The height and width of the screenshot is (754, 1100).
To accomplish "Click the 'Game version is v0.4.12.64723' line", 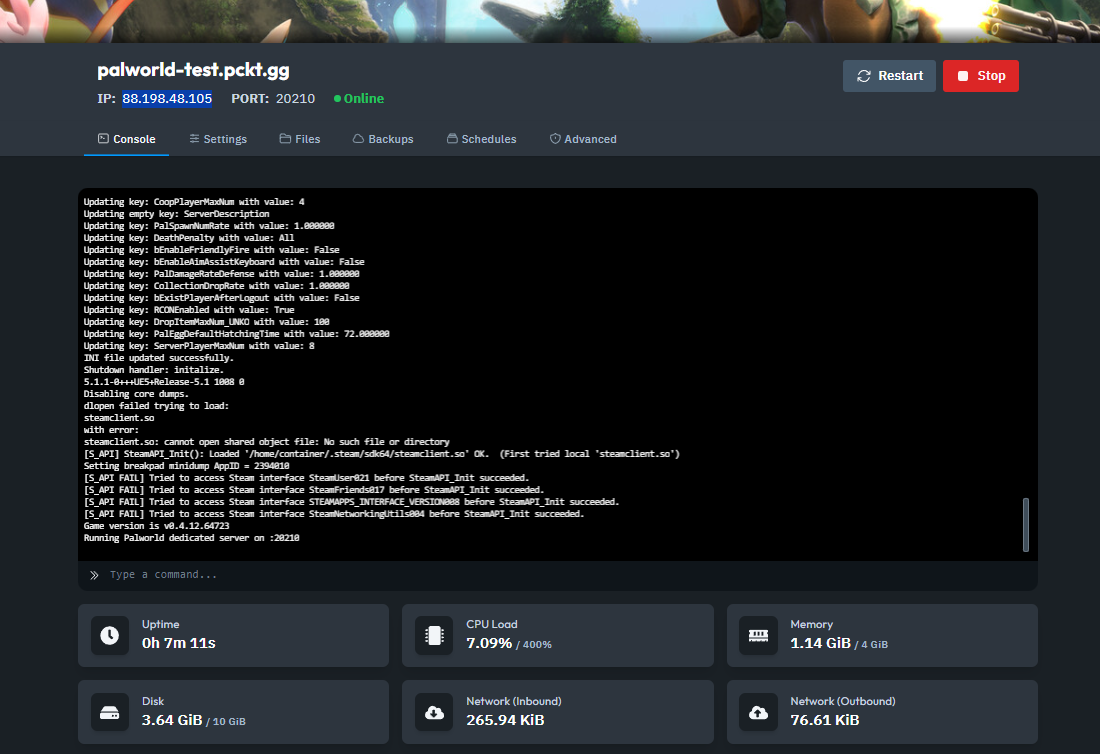I will click(156, 526).
